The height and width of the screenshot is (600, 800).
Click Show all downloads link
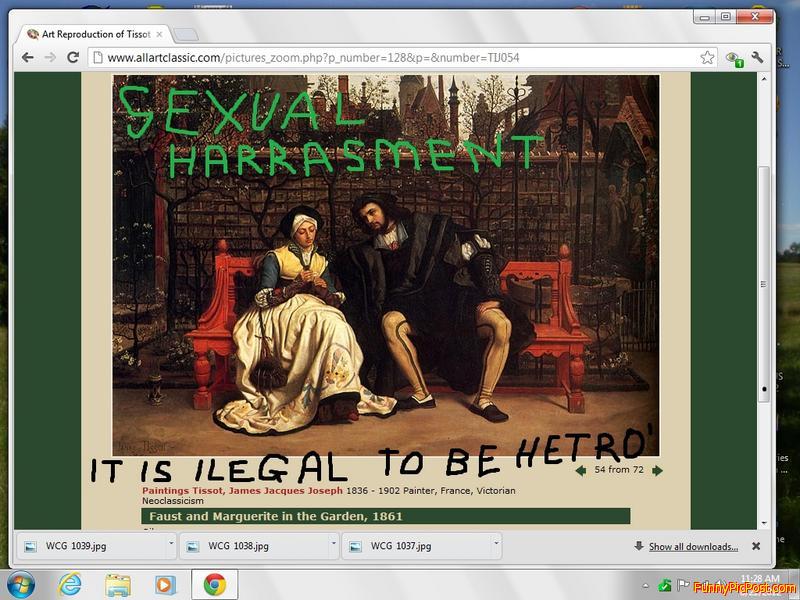coord(693,547)
